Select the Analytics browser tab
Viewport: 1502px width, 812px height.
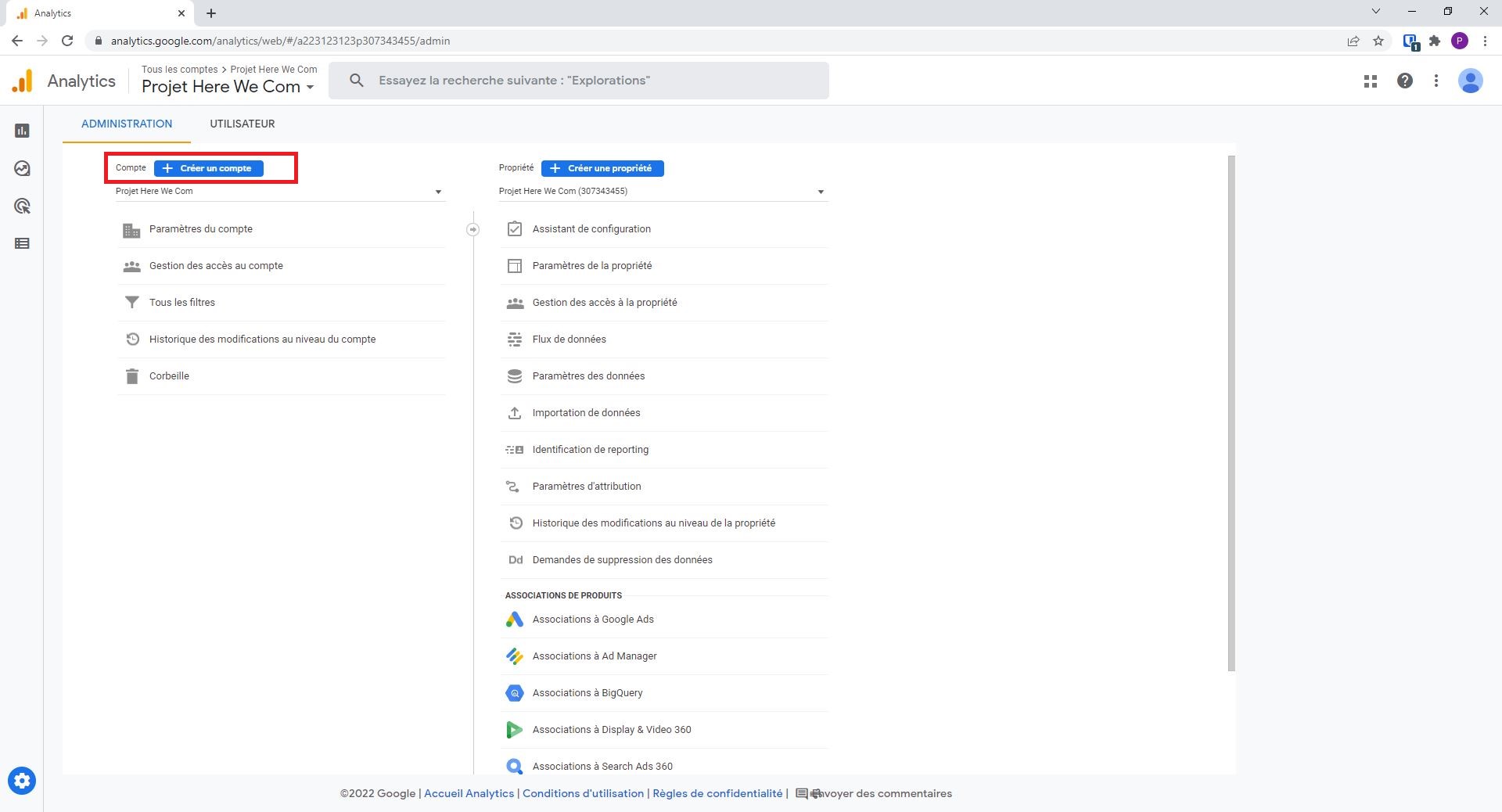(x=100, y=13)
